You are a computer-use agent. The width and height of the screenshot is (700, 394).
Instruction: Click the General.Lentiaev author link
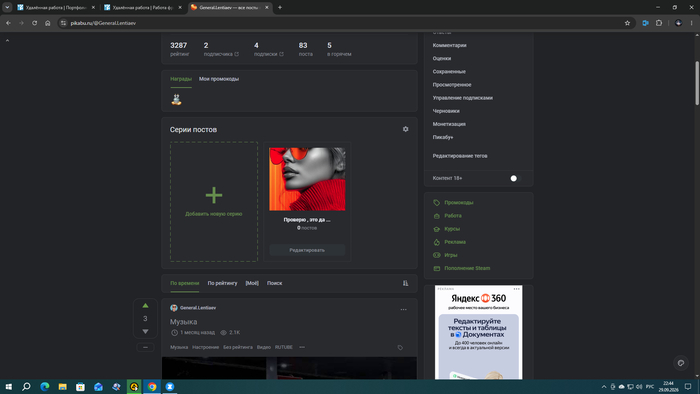pyautogui.click(x=198, y=308)
